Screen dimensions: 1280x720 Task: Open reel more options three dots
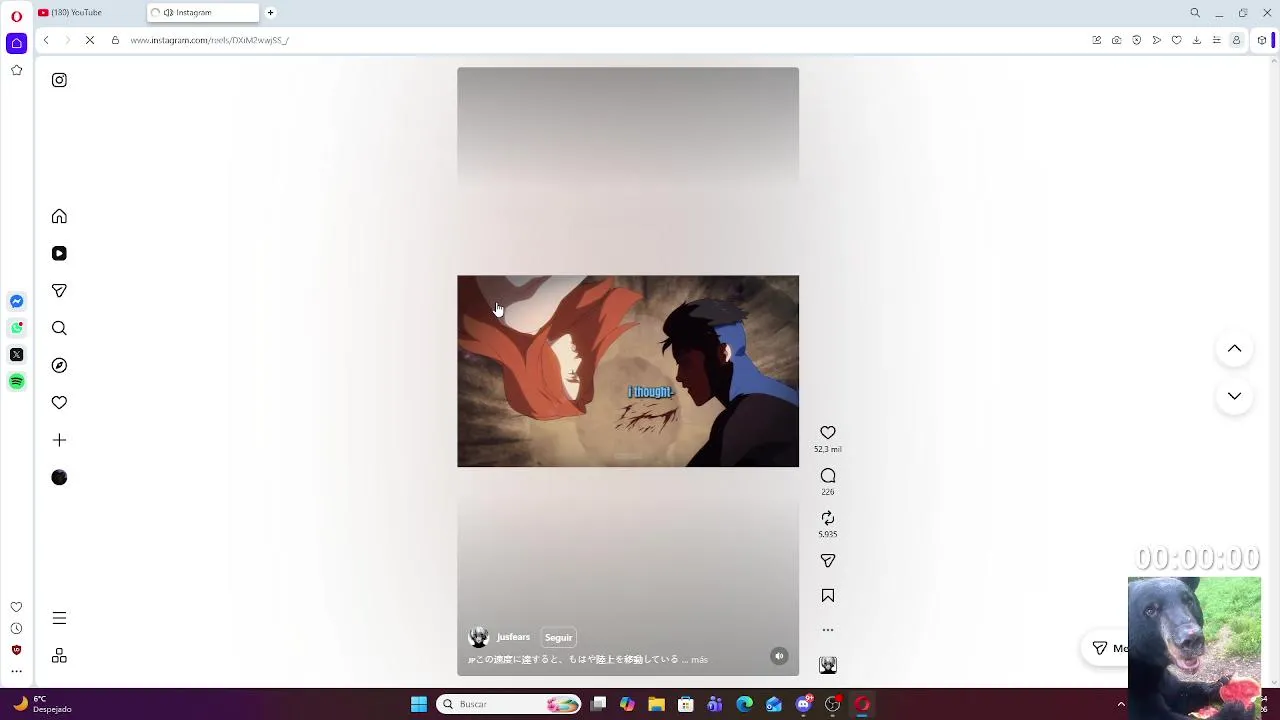pyautogui.click(x=827, y=630)
